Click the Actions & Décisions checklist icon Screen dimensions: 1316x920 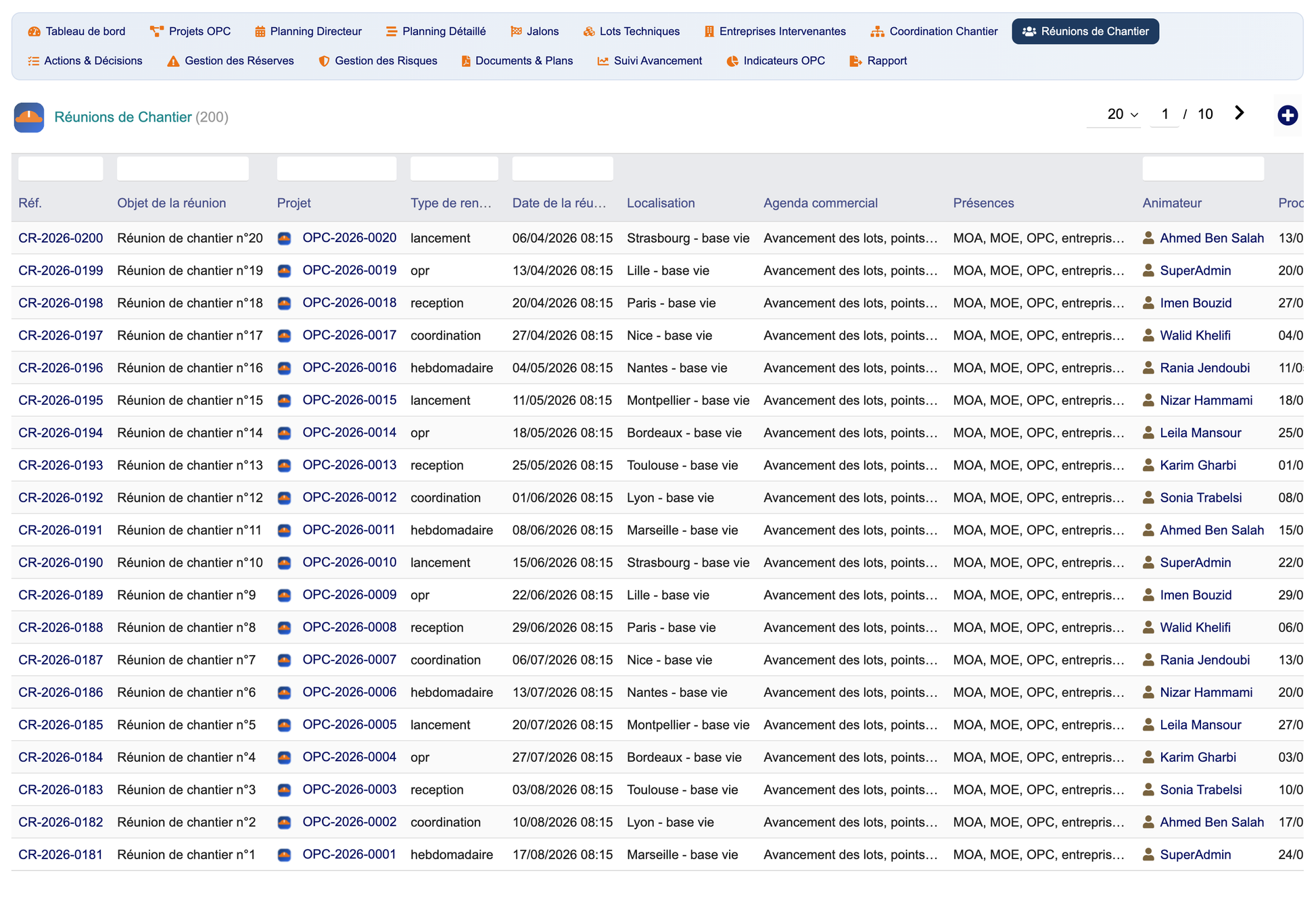click(33, 61)
